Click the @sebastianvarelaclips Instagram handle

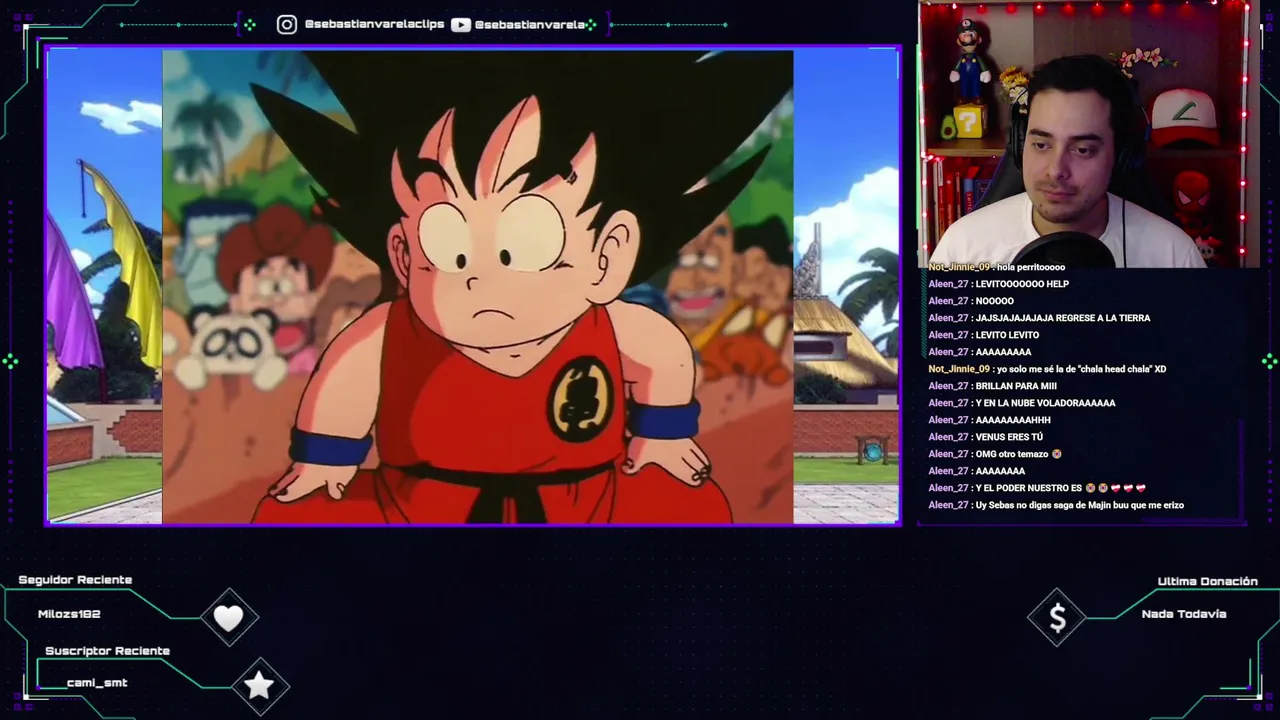(375, 24)
